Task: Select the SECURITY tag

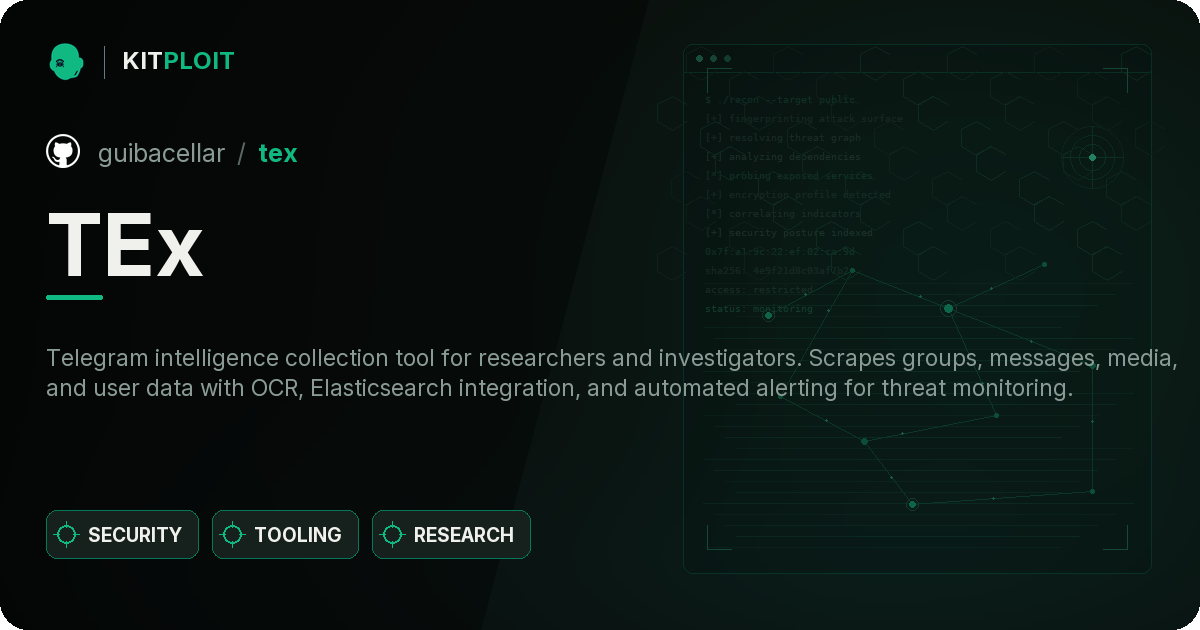Action: click(122, 535)
